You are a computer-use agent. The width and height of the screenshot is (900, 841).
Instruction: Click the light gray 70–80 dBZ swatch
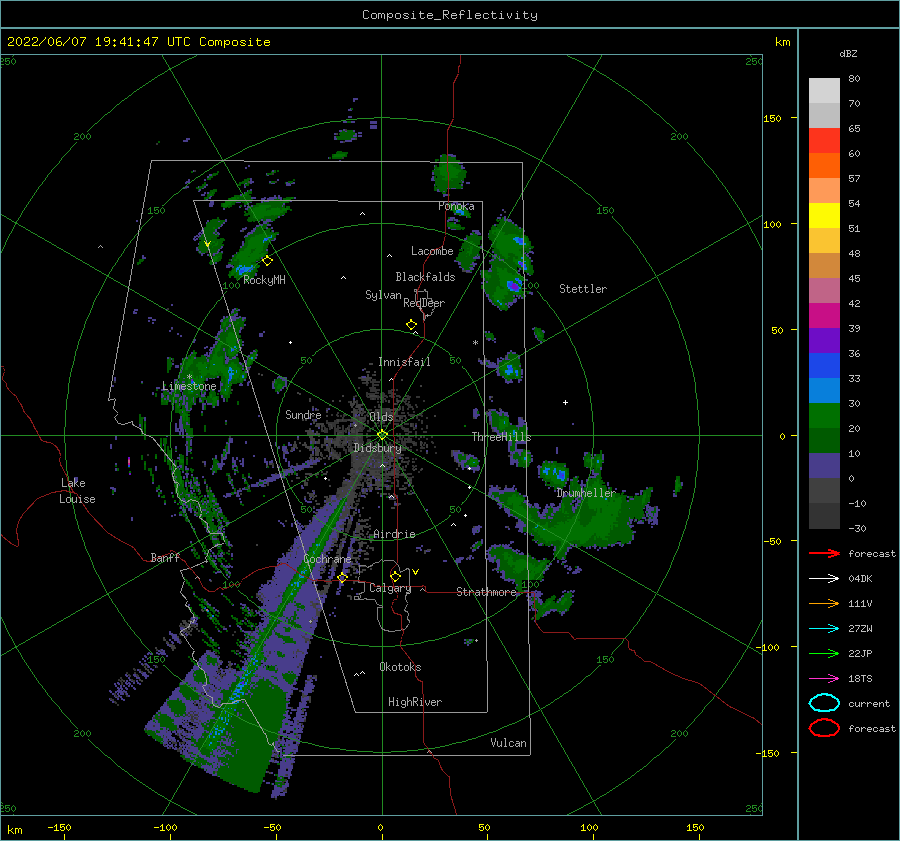(824, 91)
